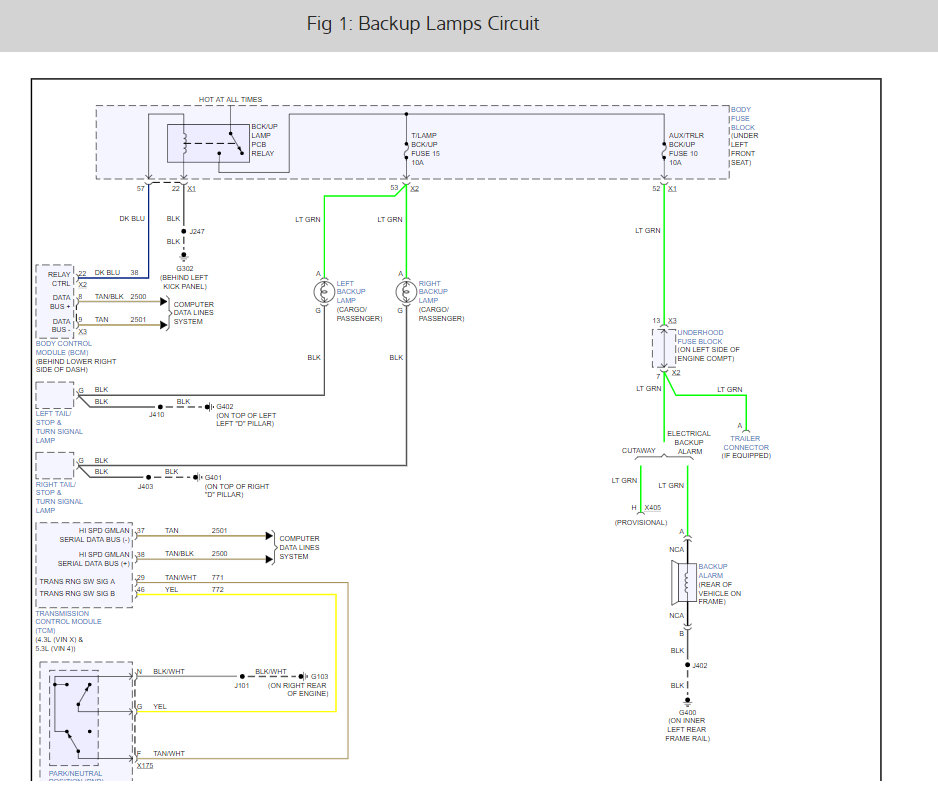The image size is (938, 802).
Task: Click the G302 ground point
Action: pyautogui.click(x=183, y=256)
